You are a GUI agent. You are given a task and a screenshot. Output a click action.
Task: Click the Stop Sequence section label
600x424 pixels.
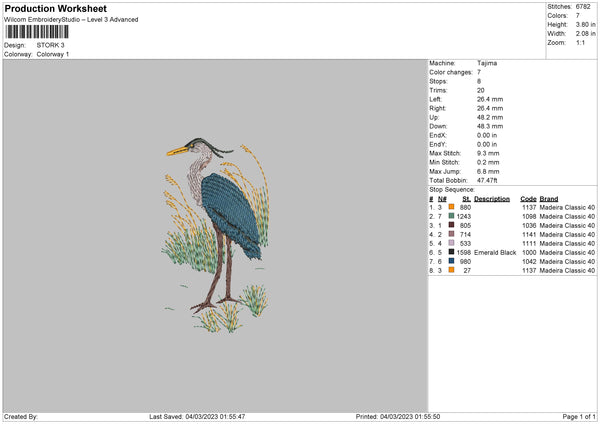pyautogui.click(x=452, y=188)
